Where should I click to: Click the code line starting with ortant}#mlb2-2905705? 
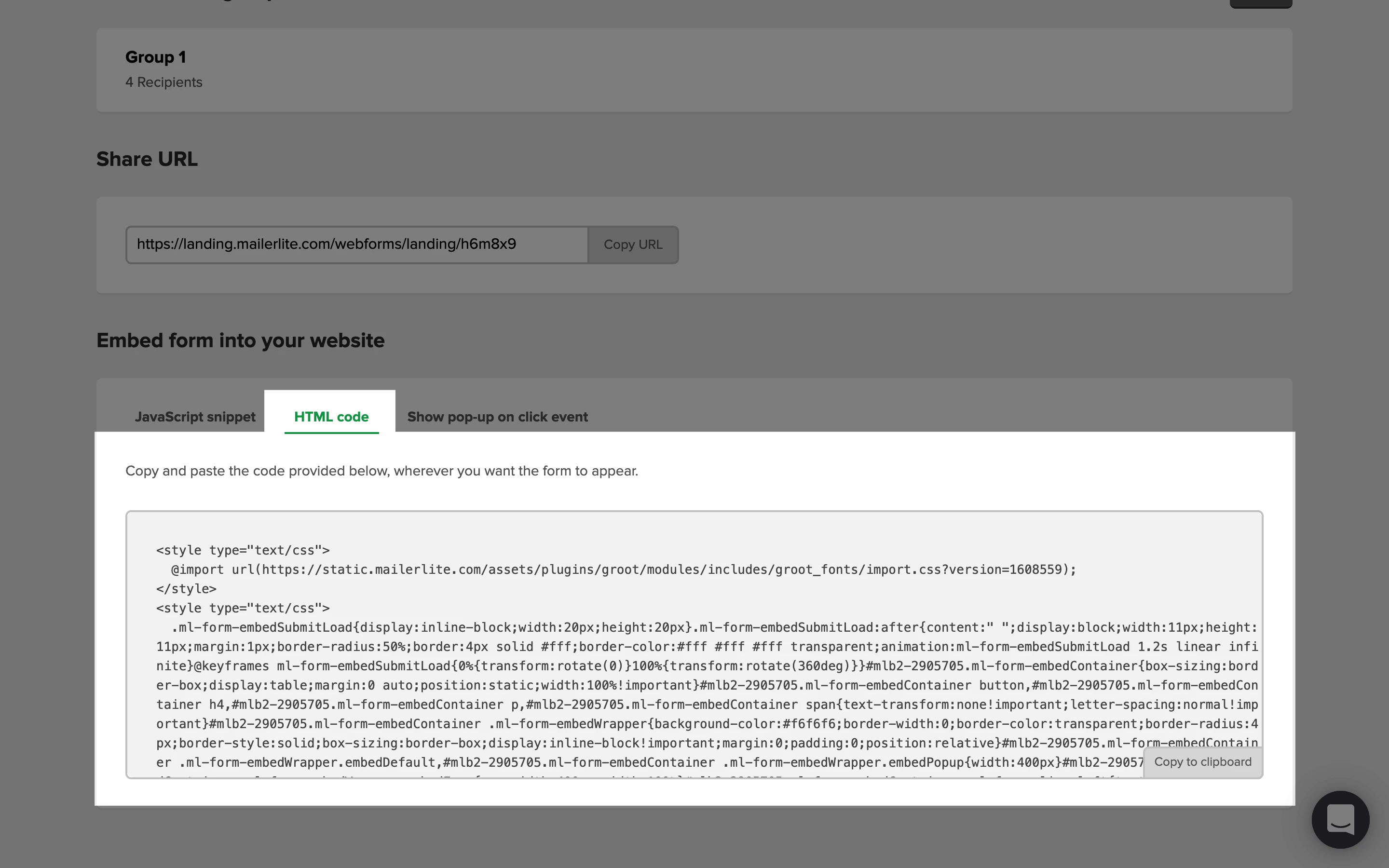[706, 724]
